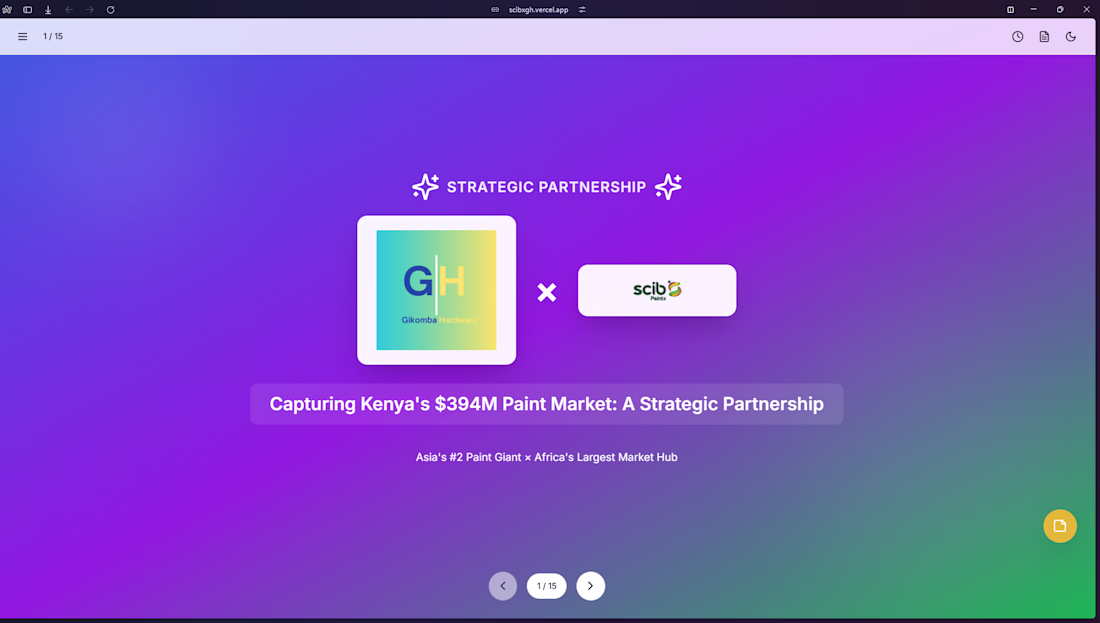Viewport: 1100px width, 623px height.
Task: Click the STRATEGIC PARTNERSHIP heading
Action: point(546,187)
